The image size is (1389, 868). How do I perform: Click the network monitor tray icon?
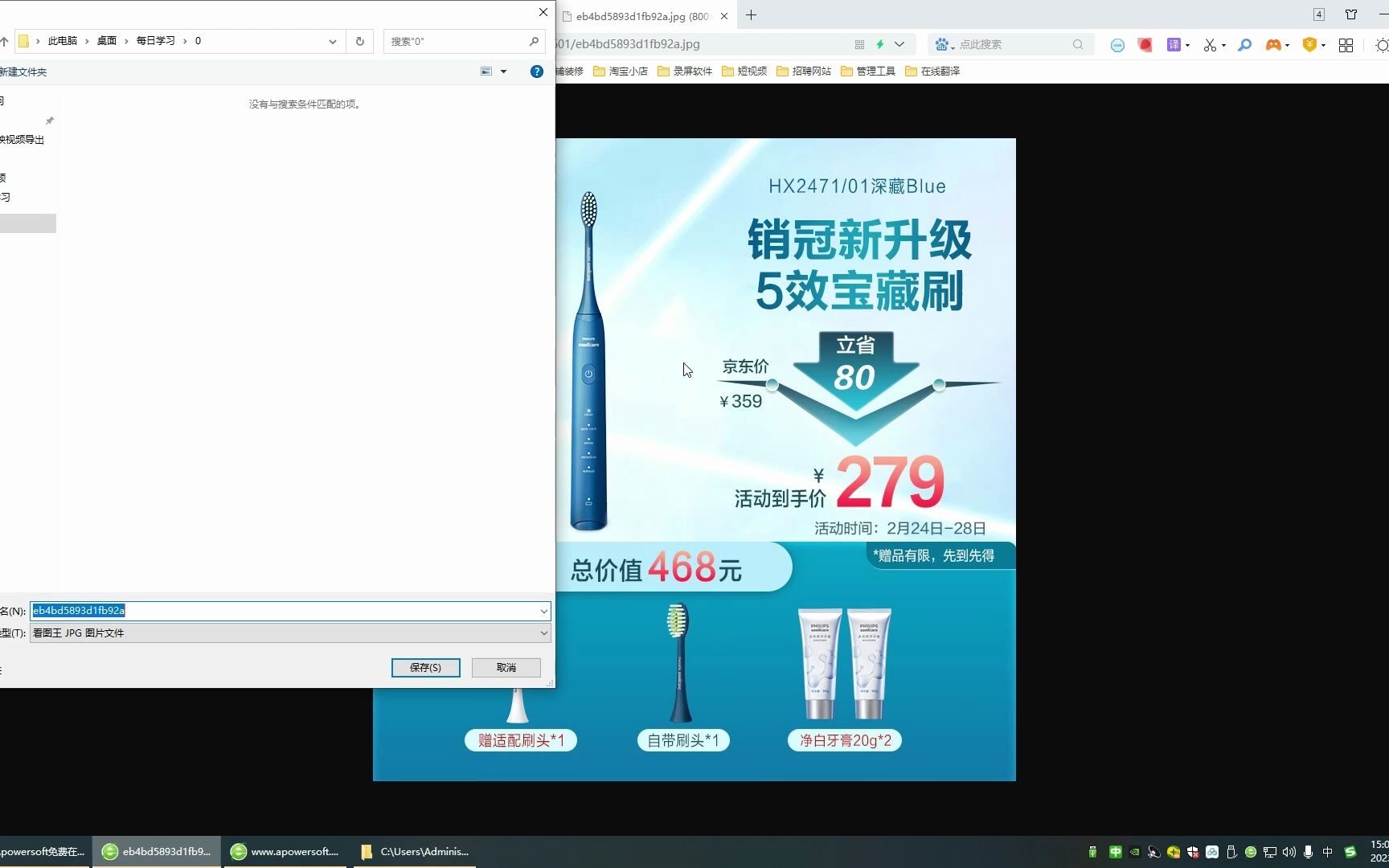click(x=1269, y=852)
